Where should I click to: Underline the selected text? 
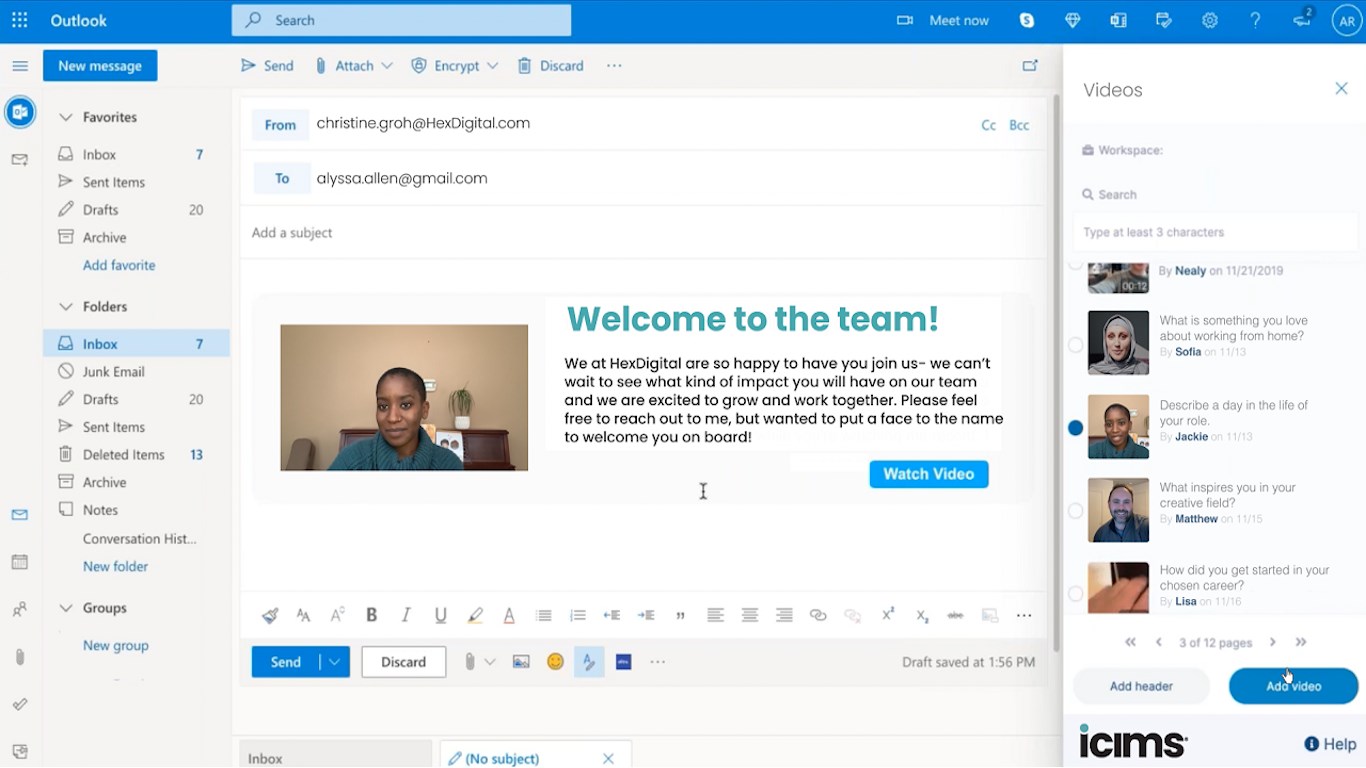click(440, 616)
